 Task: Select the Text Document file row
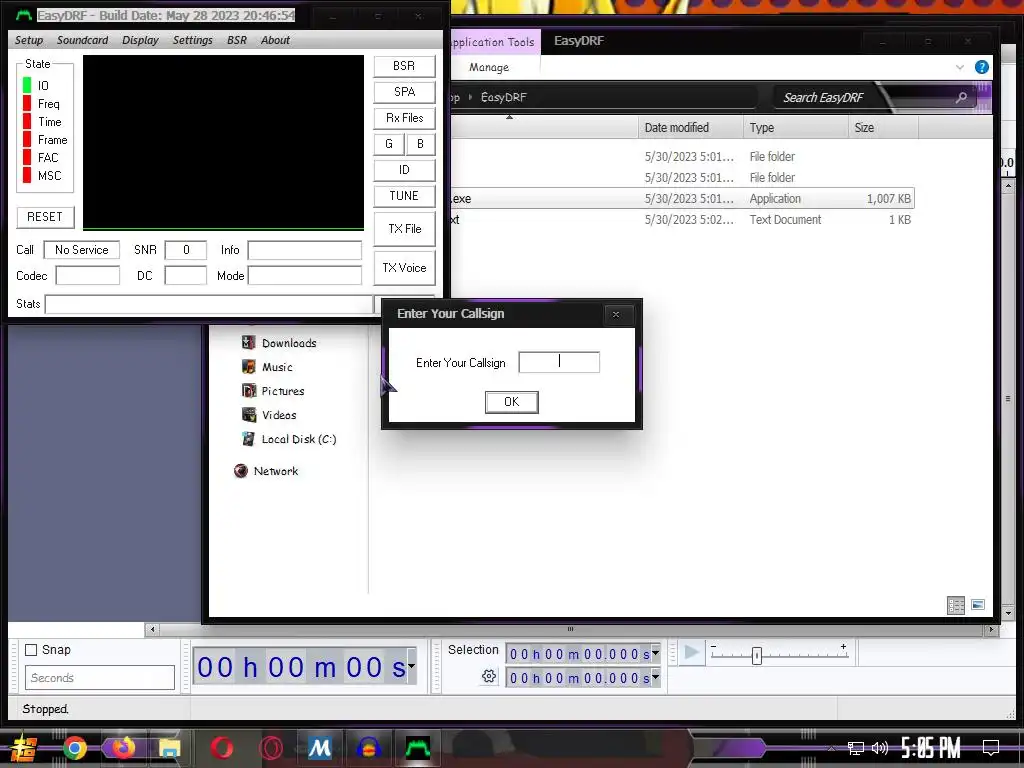(x=680, y=220)
